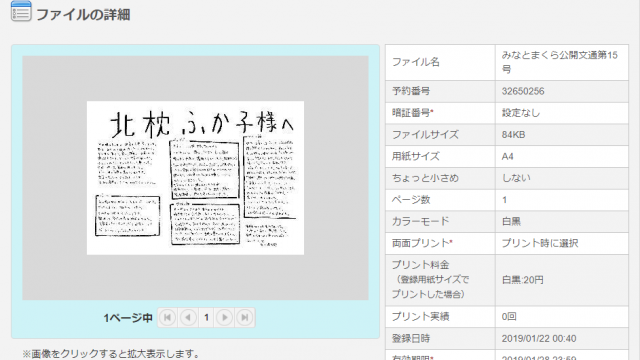Click the previous page arrow
Viewport: 640px width, 360px height.
188,318
